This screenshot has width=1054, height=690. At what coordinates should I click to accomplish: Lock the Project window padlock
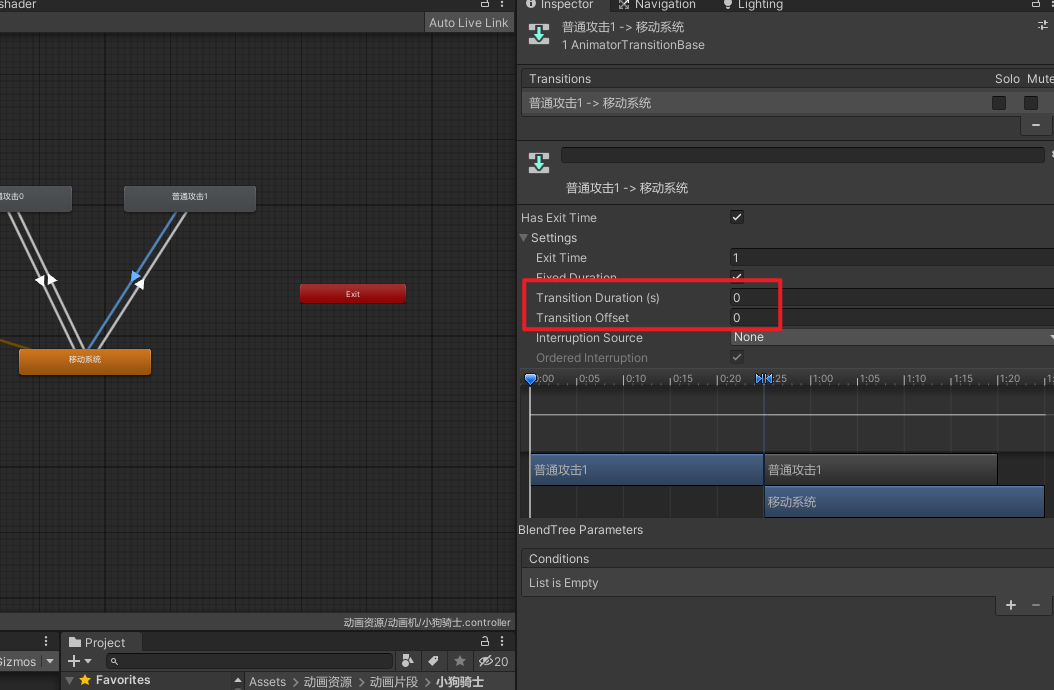(x=485, y=642)
